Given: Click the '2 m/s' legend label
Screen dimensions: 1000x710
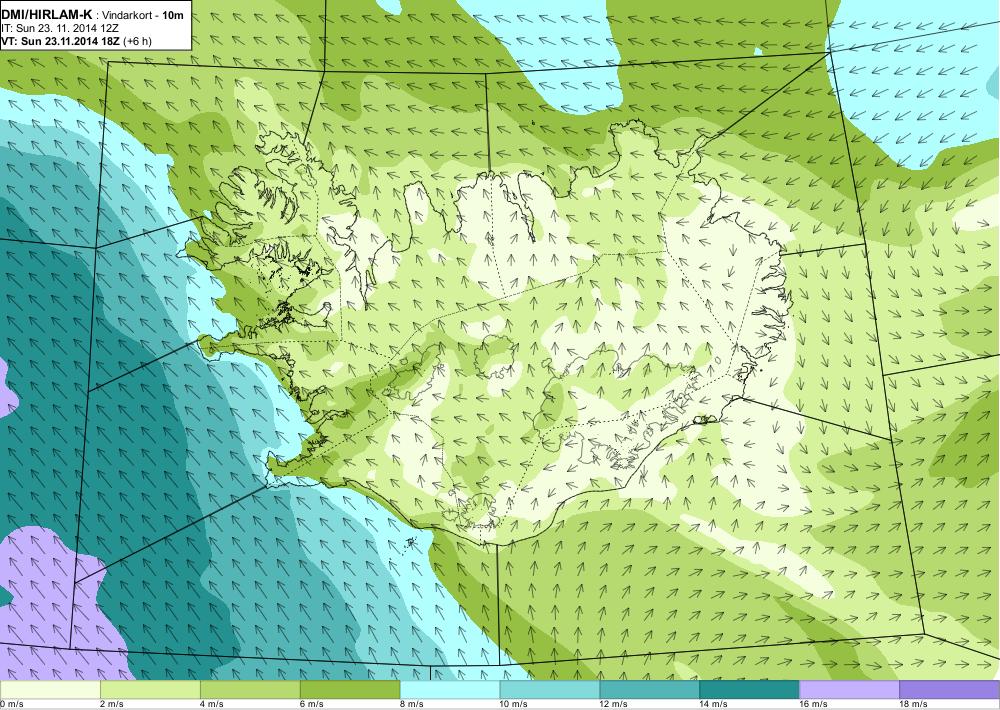Looking at the screenshot, I should coord(112,704).
